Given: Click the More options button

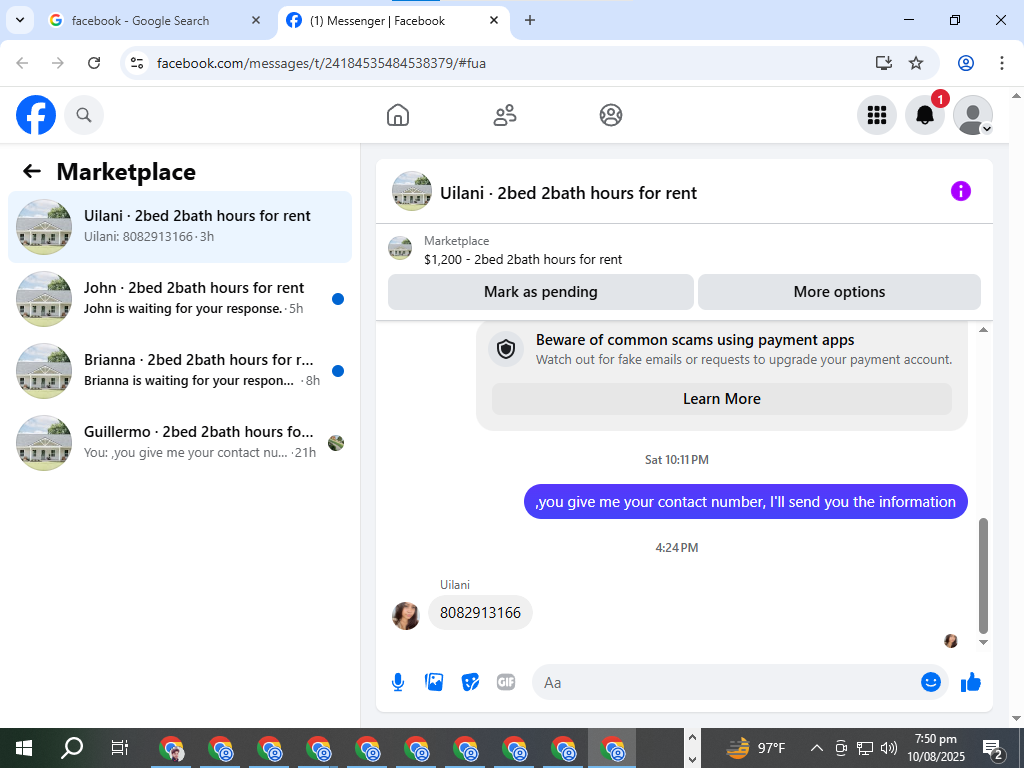Looking at the screenshot, I should click(839, 292).
